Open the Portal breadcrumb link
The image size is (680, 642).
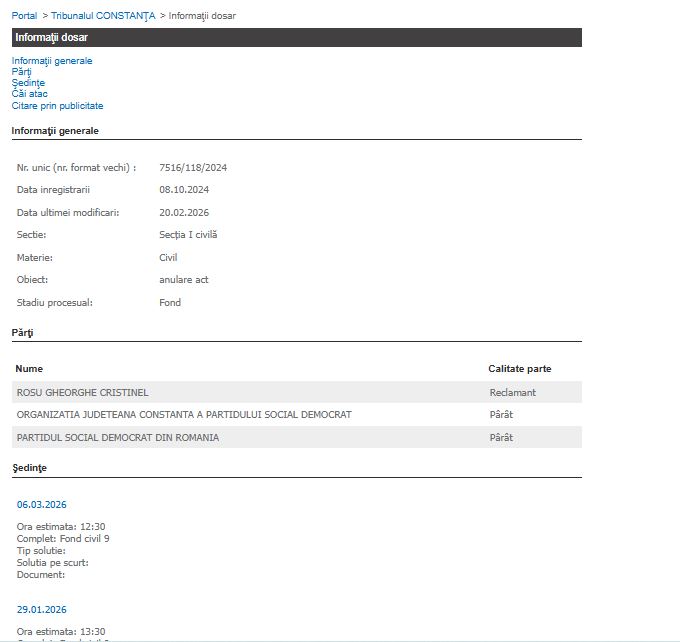[x=24, y=16]
